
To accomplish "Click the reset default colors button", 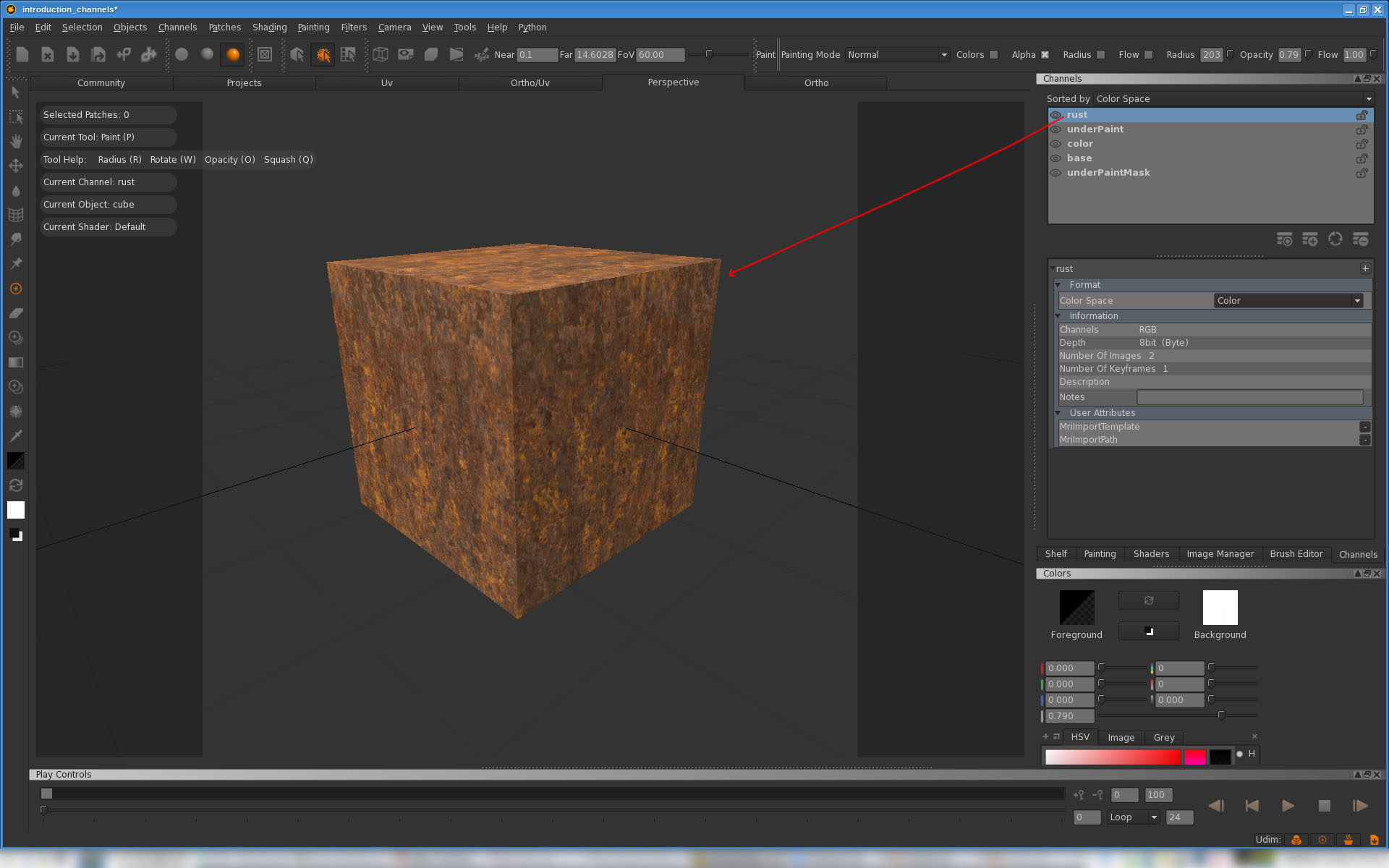I will [x=1148, y=631].
